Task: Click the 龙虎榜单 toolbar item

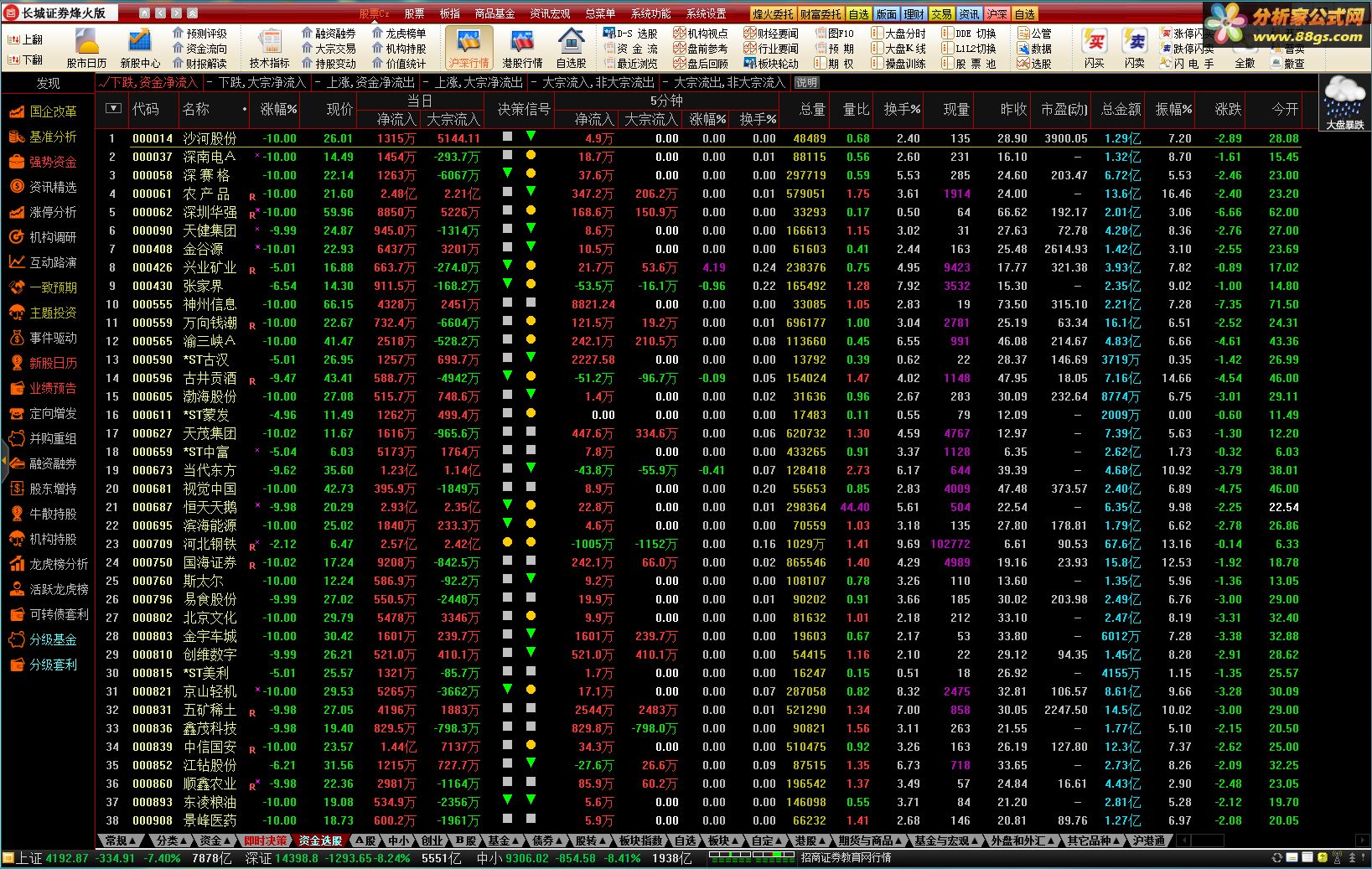Action: coord(399,34)
